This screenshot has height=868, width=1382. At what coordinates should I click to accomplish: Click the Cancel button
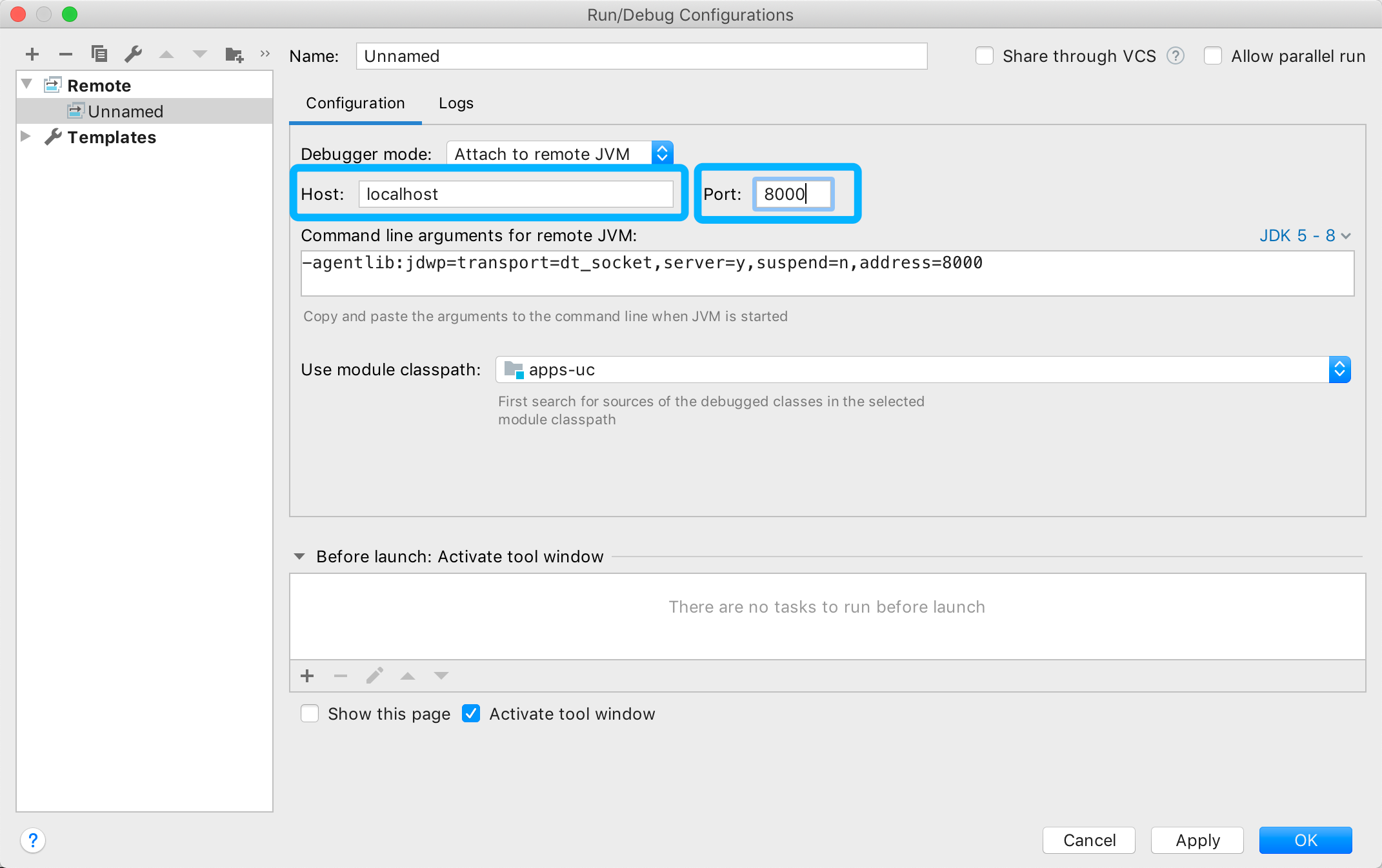(1089, 840)
